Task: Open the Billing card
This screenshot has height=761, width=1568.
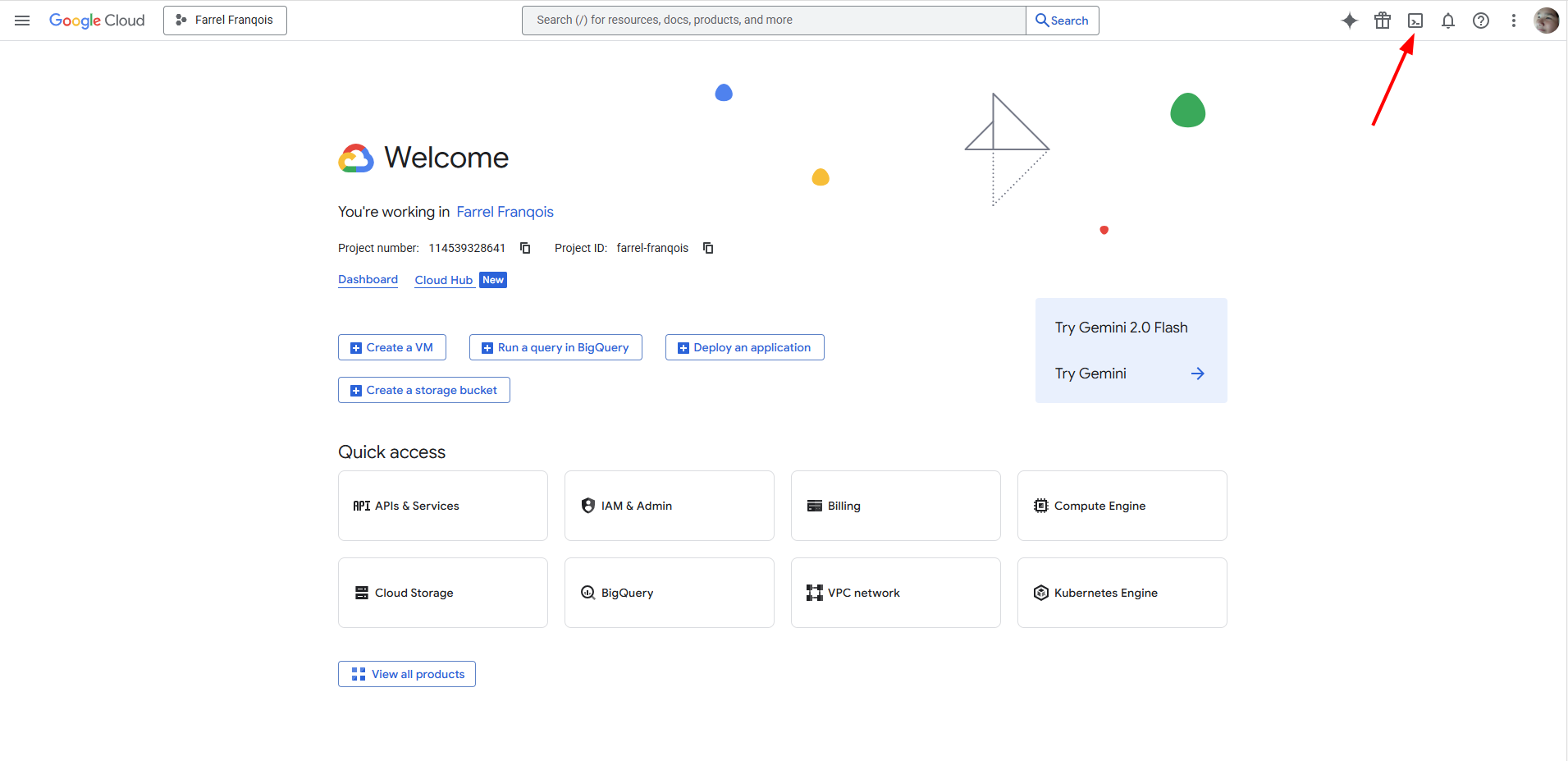Action: pos(896,506)
